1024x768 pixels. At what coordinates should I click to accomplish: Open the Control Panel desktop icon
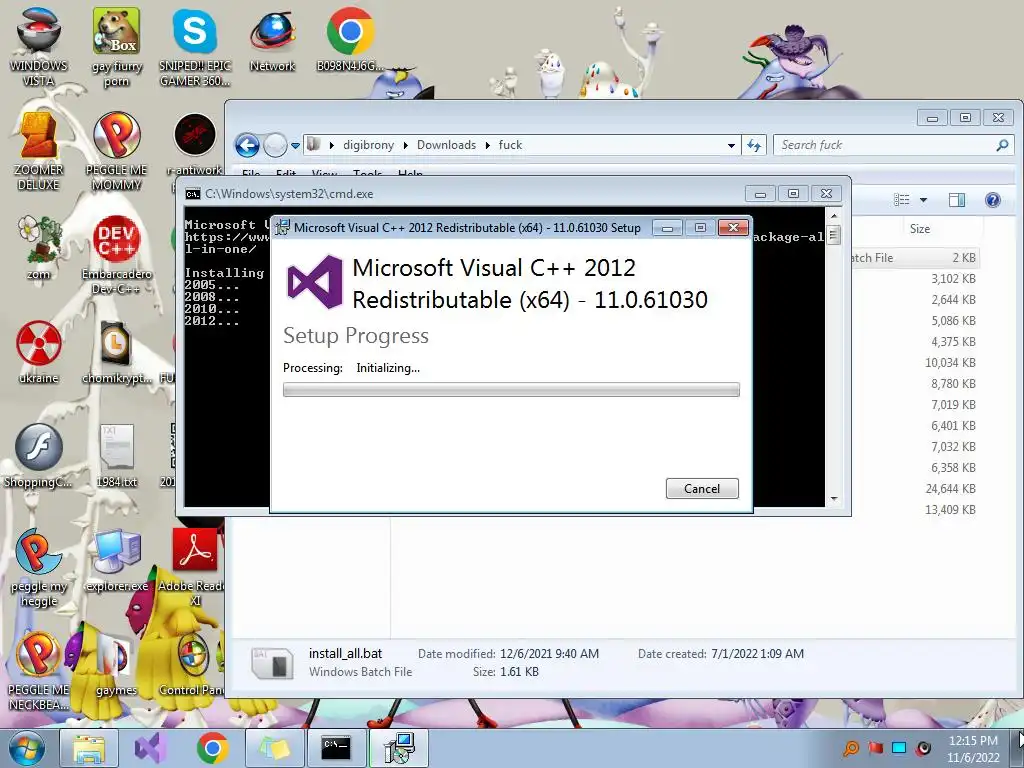tap(193, 664)
